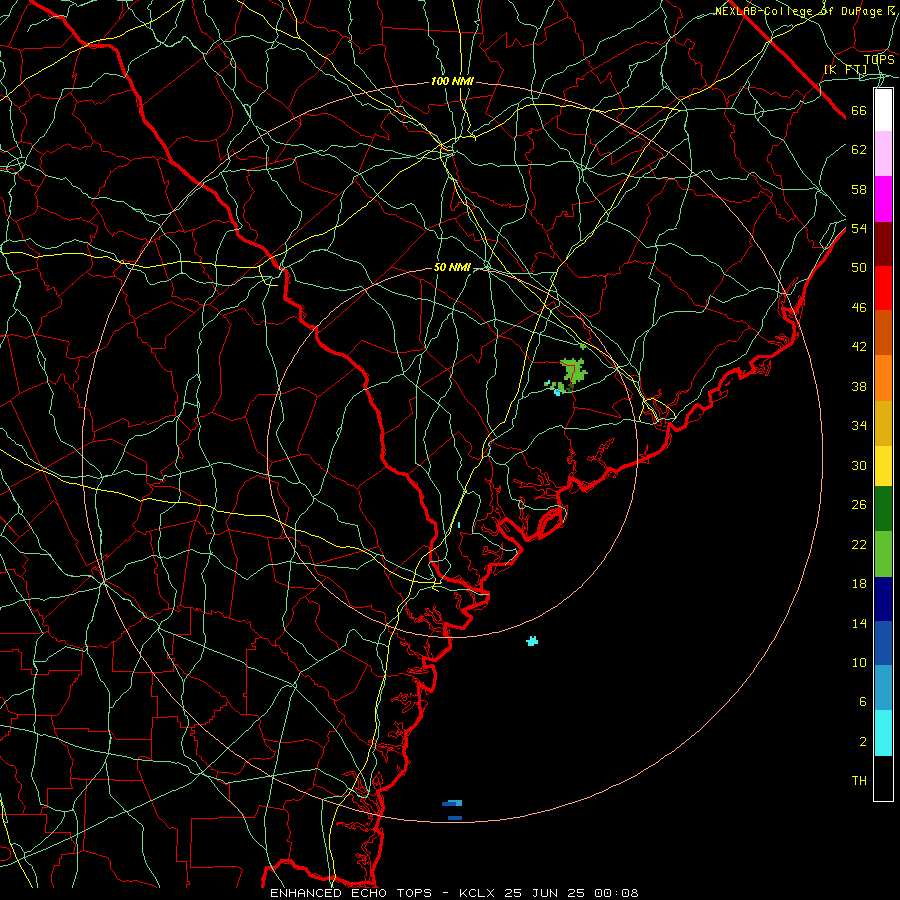Click the light pink swatch between 62 and 66

click(883, 153)
